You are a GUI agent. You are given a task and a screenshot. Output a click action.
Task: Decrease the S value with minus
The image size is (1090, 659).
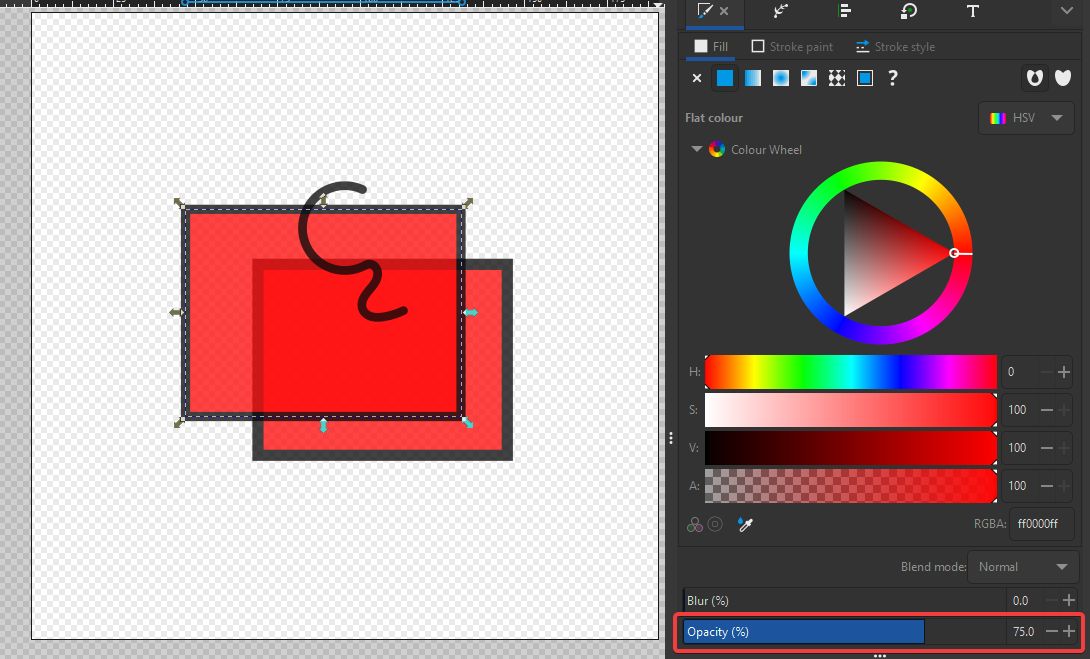(x=1047, y=410)
